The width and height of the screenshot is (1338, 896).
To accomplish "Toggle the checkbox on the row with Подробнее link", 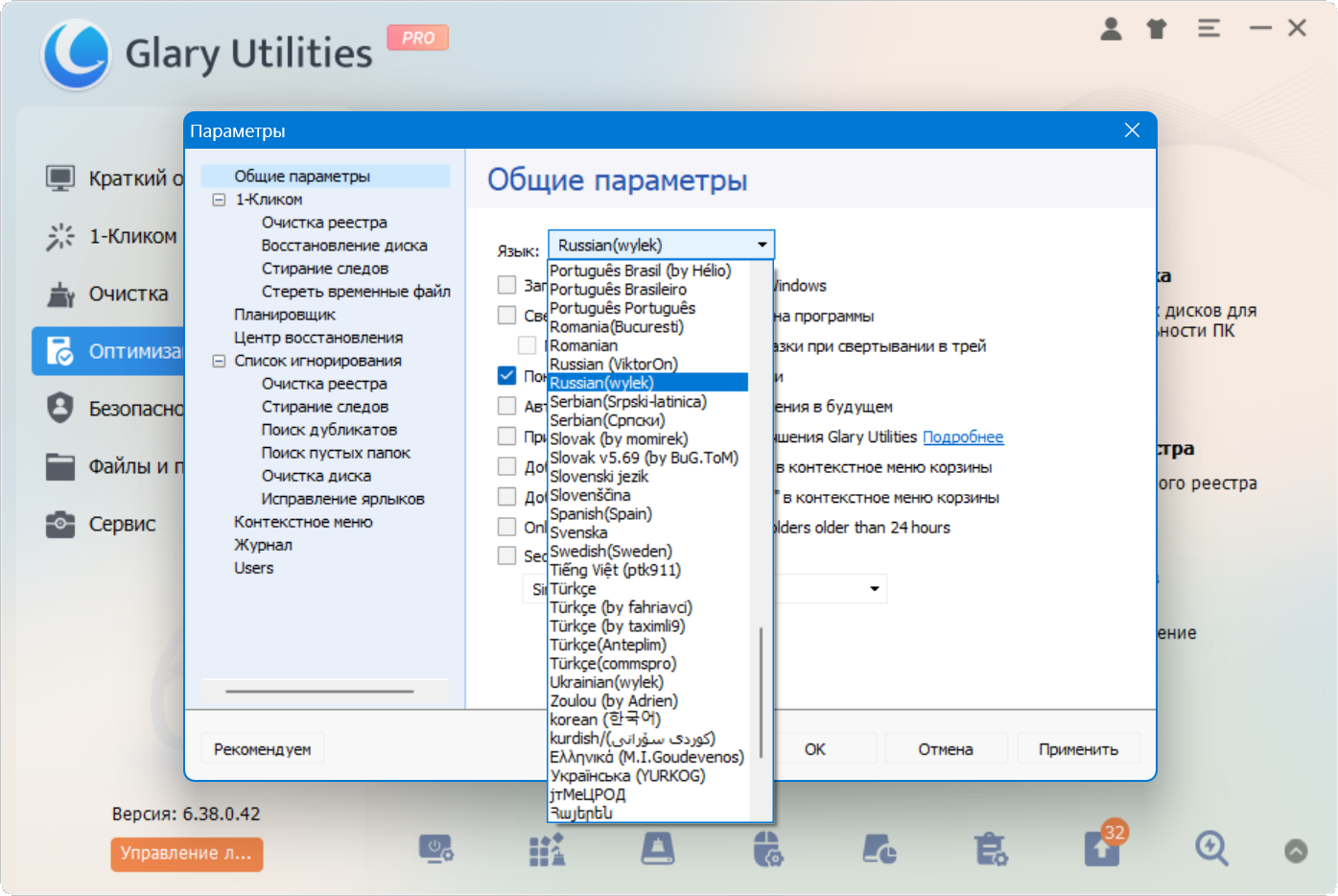I will (x=507, y=436).
